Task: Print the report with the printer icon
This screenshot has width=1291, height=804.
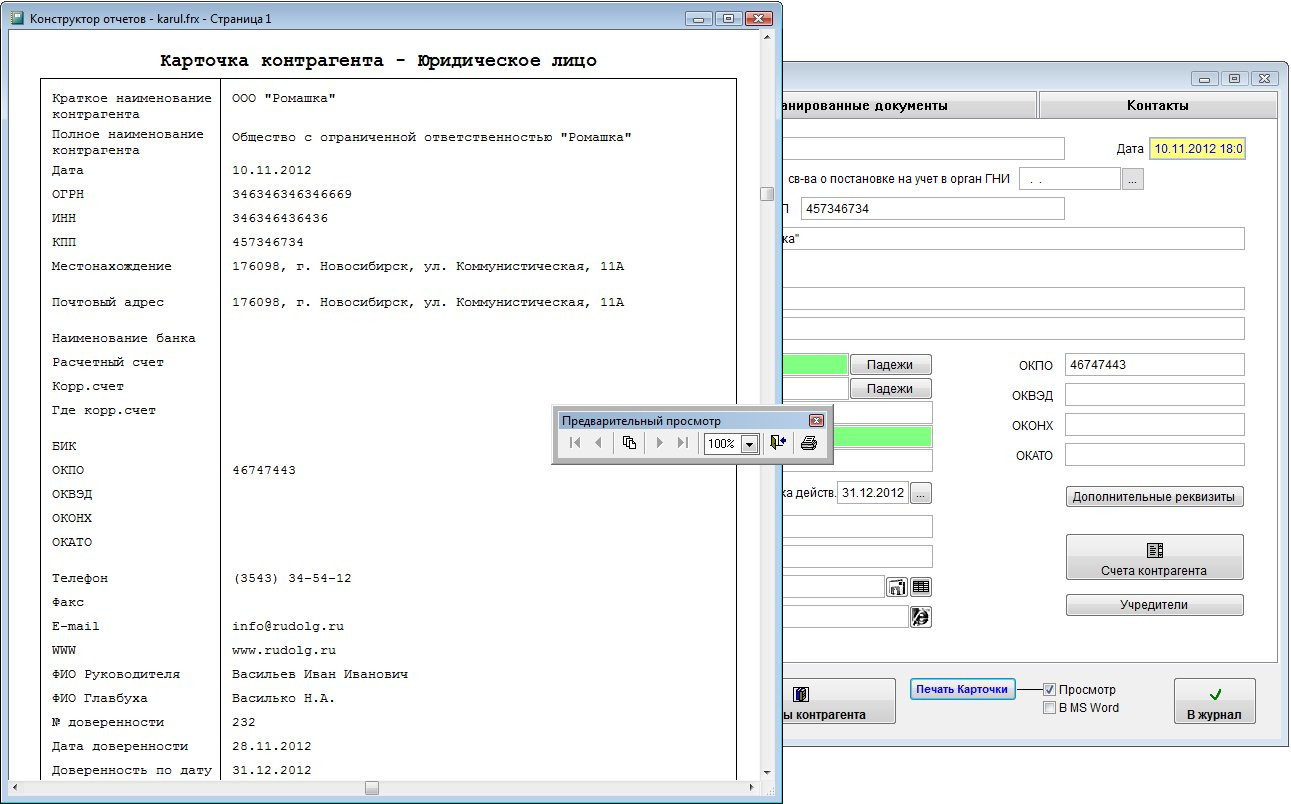Action: coord(808,443)
